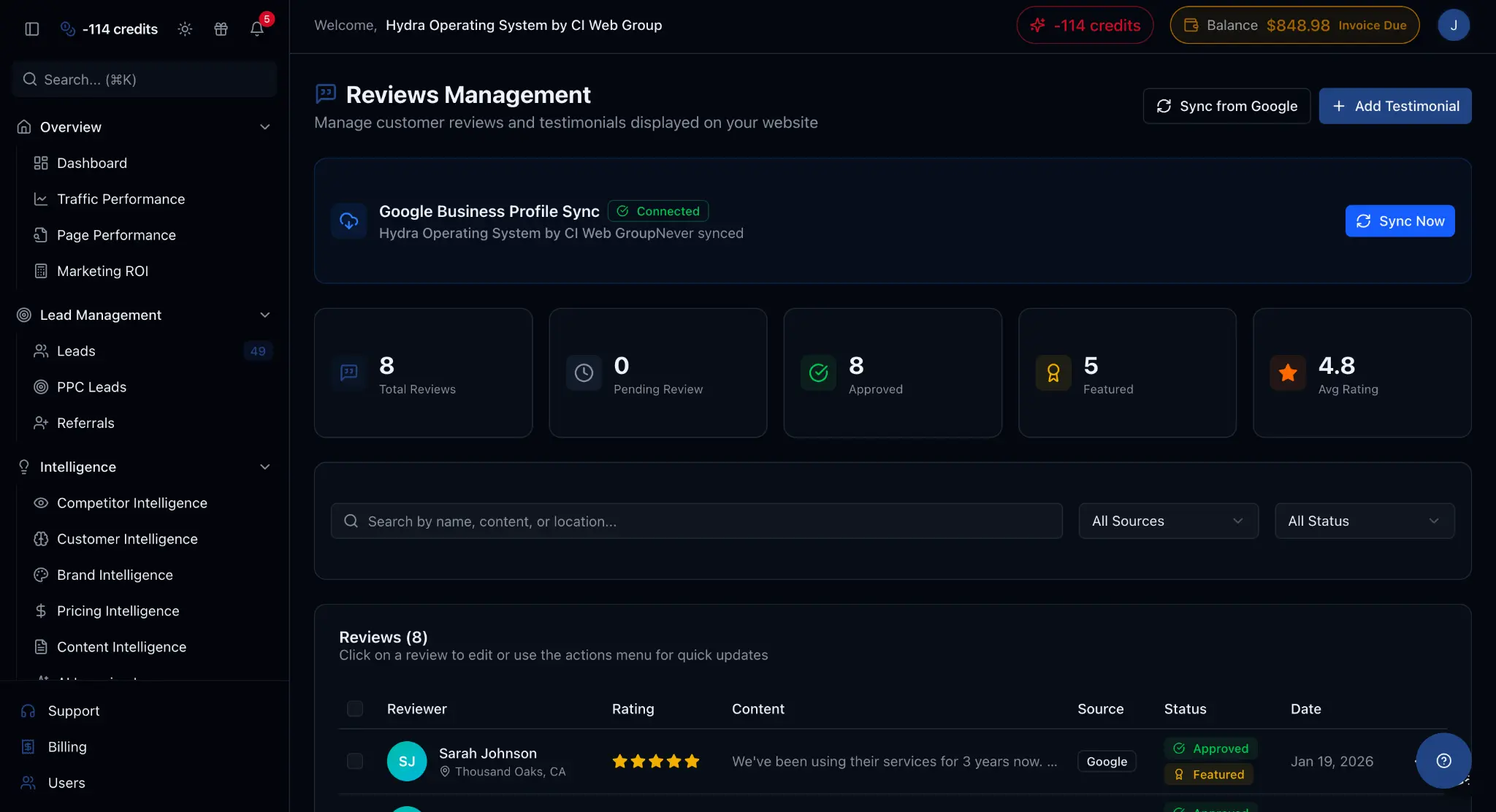The height and width of the screenshot is (812, 1496).
Task: Open Pricing Intelligence
Action: 107,610
